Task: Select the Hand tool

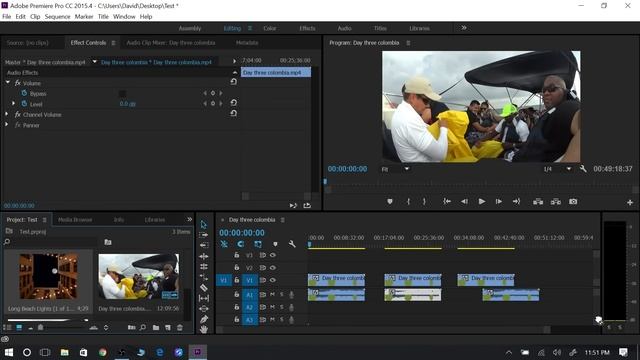Action: pyautogui.click(x=204, y=329)
